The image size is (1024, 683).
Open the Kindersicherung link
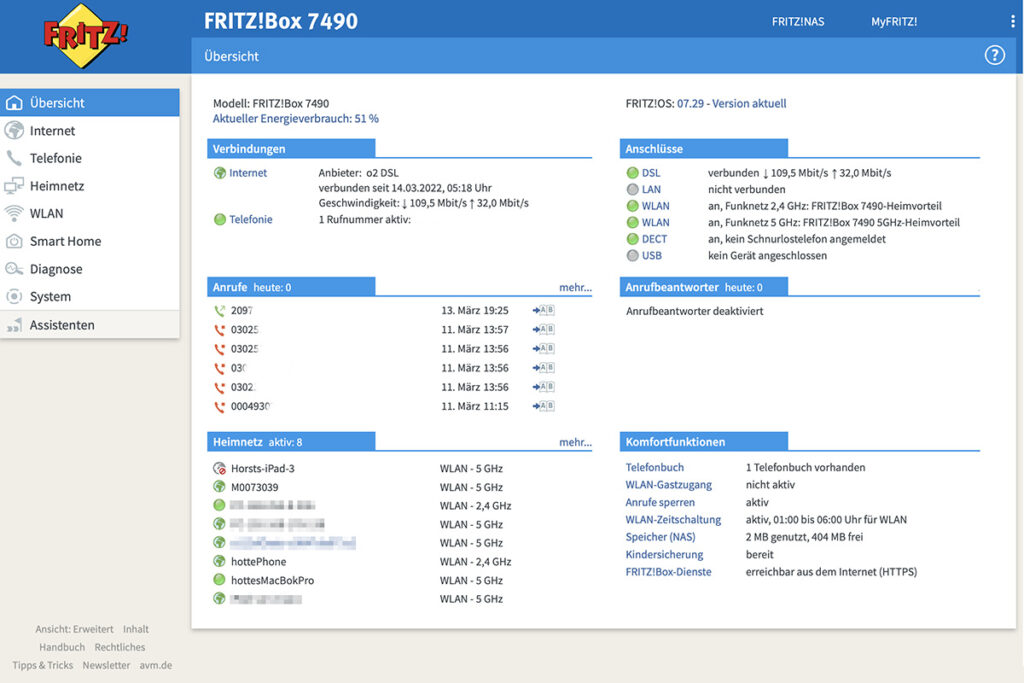[664, 554]
